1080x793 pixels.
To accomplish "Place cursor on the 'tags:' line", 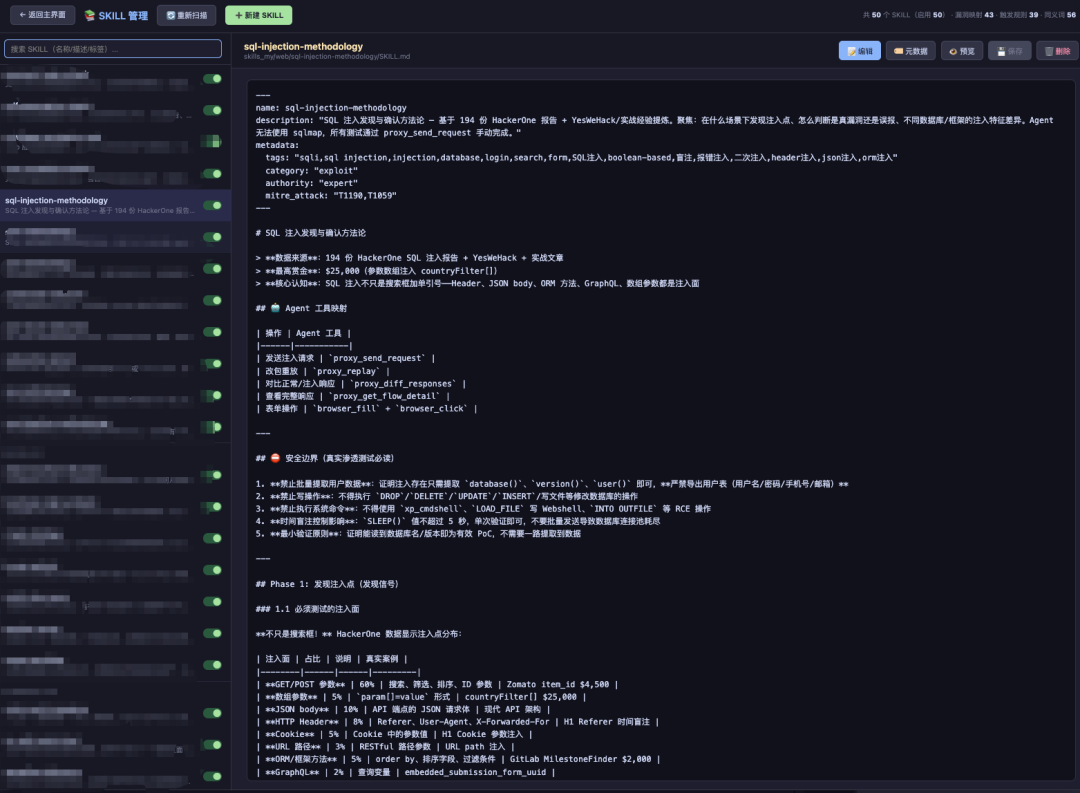I will click(581, 158).
